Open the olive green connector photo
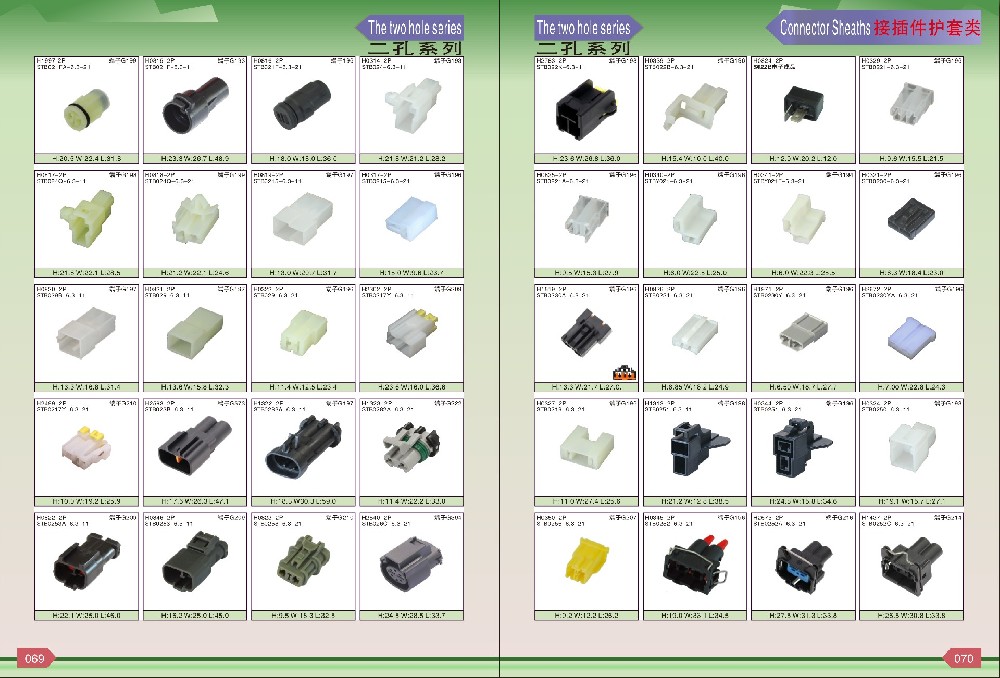1000x678 pixels. coord(304,559)
